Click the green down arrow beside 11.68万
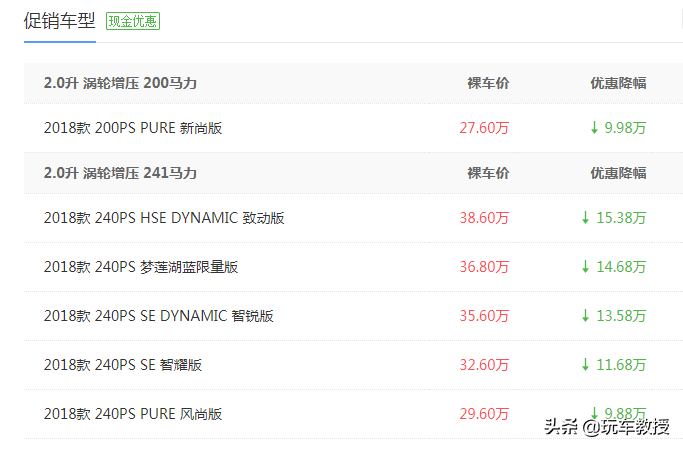The width and height of the screenshot is (683, 449). point(586,364)
